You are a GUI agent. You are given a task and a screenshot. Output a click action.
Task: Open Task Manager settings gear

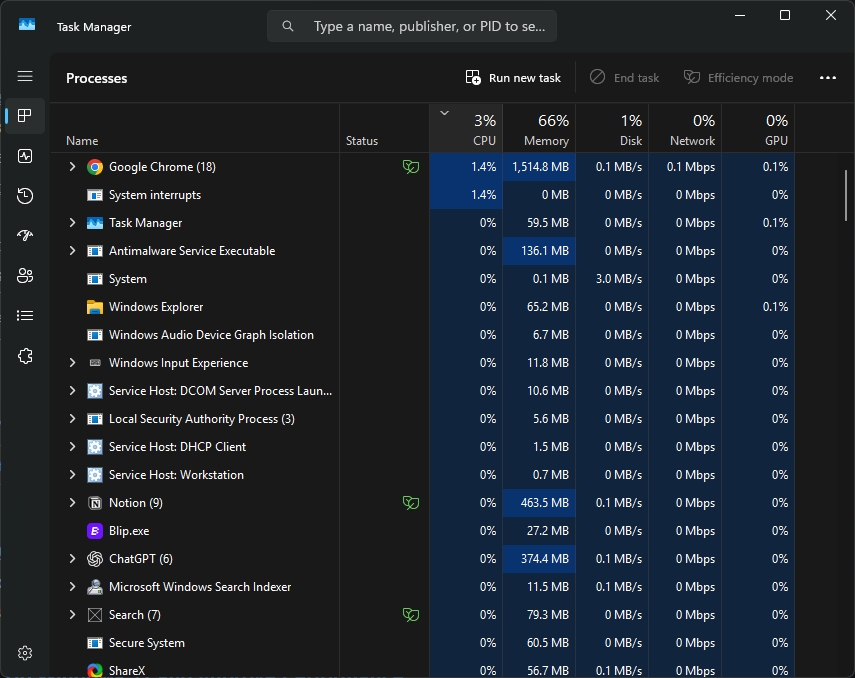coord(25,653)
